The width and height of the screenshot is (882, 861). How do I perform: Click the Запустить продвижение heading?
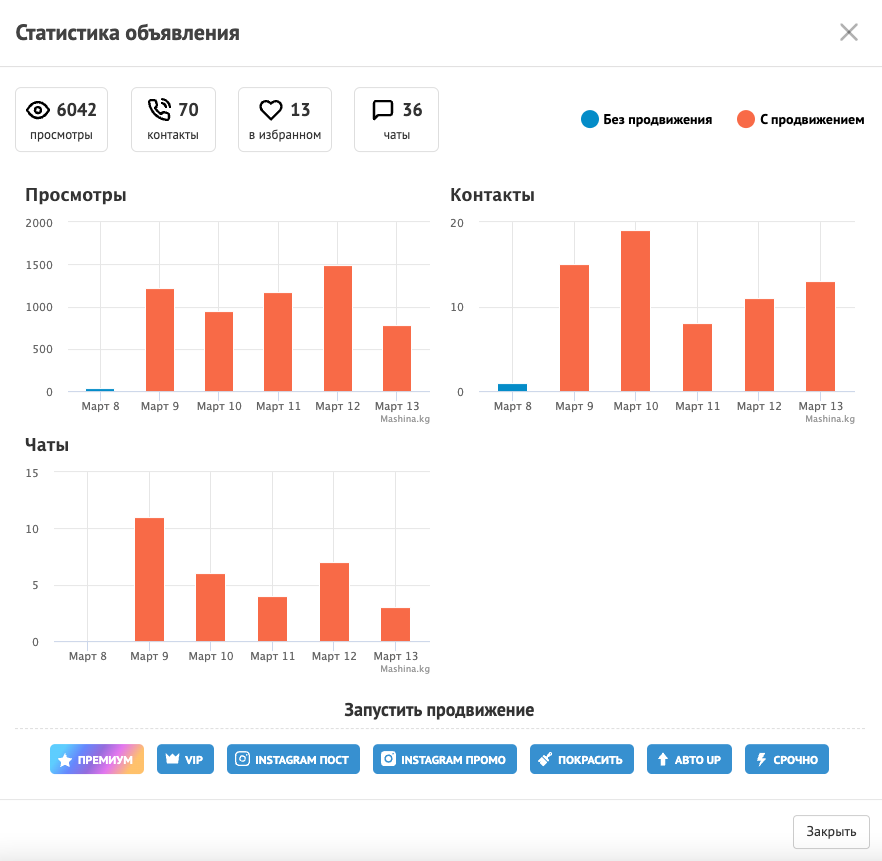439,710
